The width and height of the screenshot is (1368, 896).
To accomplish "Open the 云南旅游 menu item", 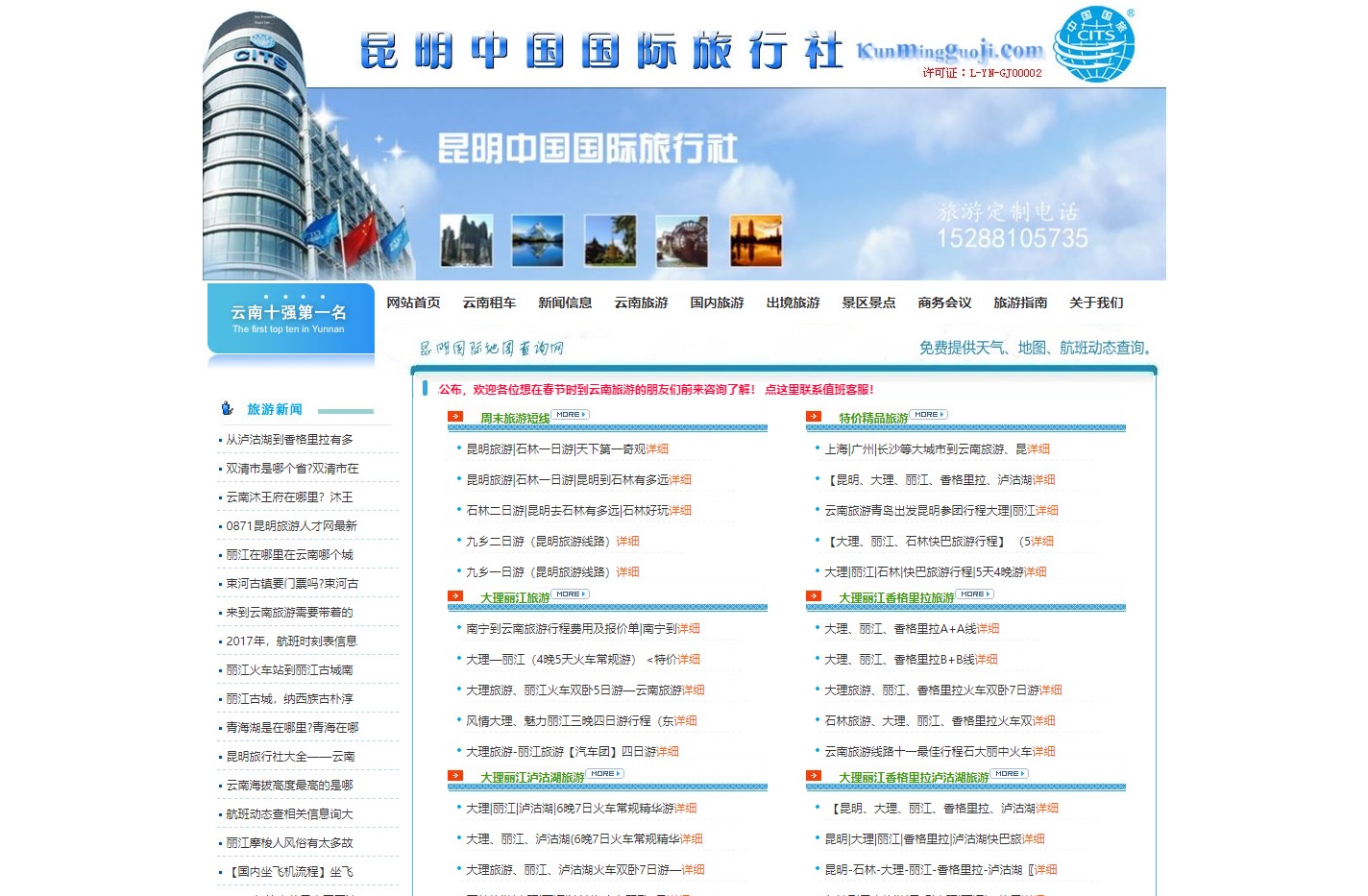I will (x=641, y=303).
